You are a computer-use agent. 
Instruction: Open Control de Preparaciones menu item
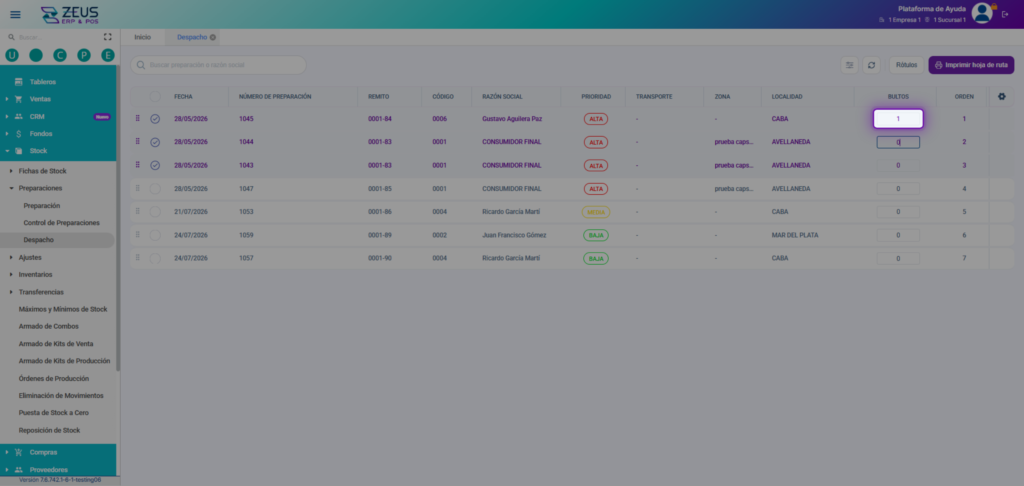61,223
